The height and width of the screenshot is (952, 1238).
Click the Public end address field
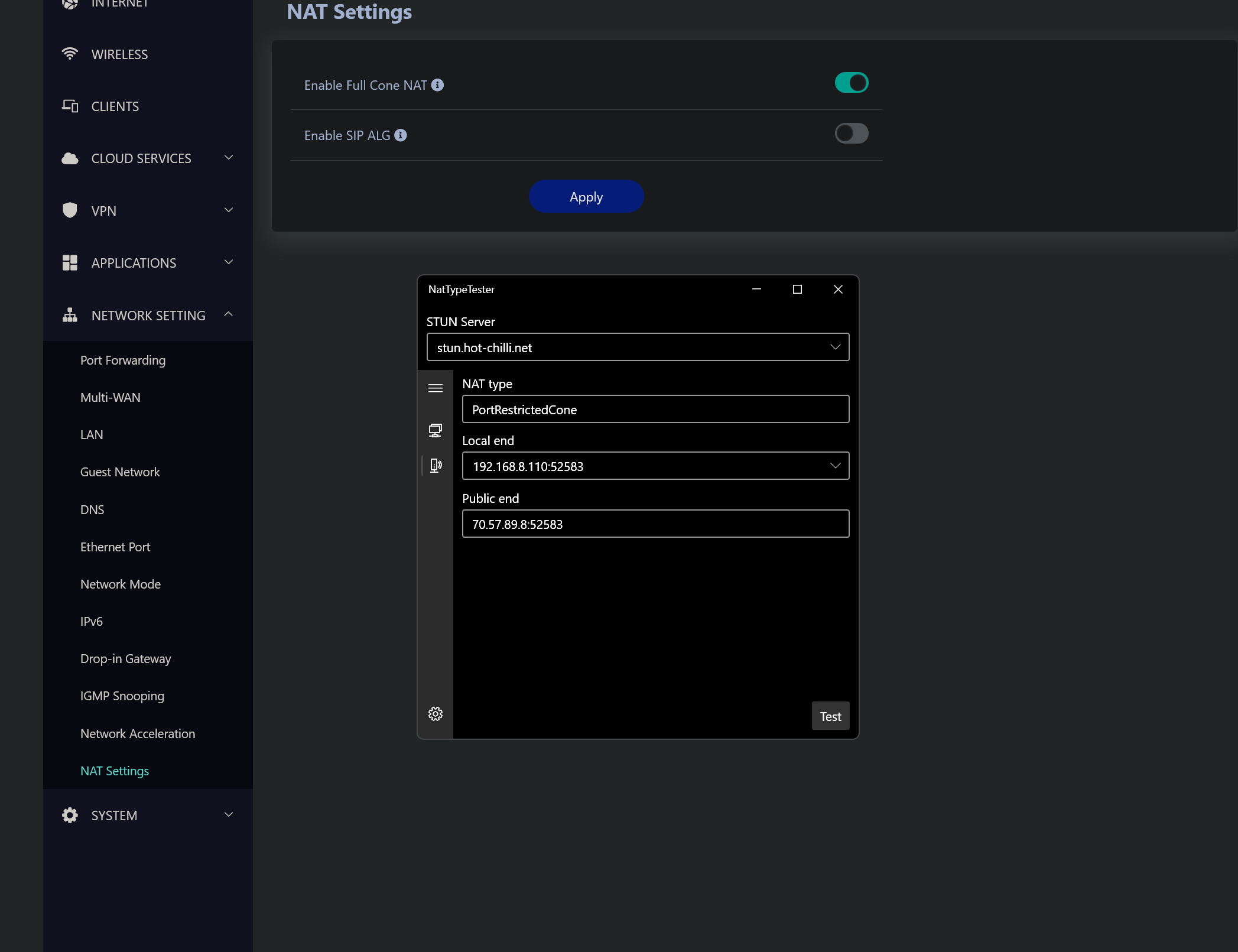(x=656, y=524)
